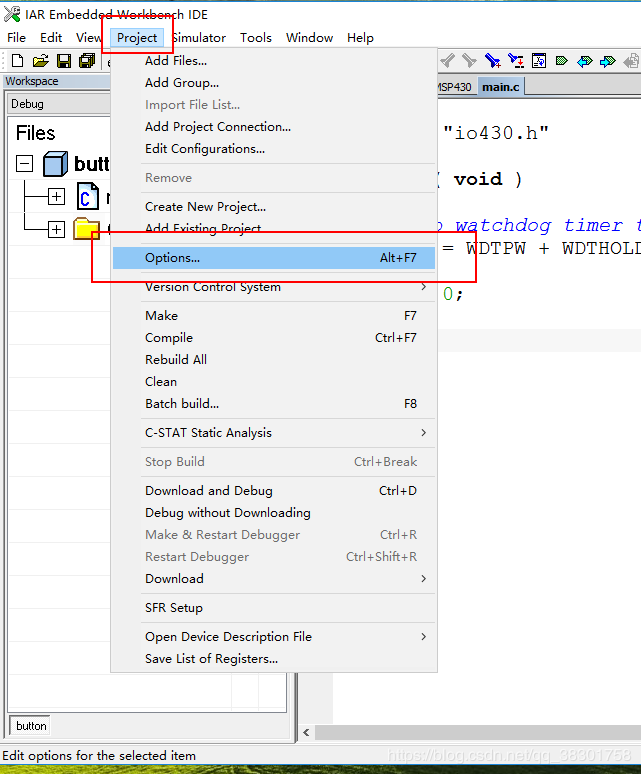Click the grayed Import File List... entry
Image resolution: width=641 pixels, height=774 pixels.
[274, 105]
